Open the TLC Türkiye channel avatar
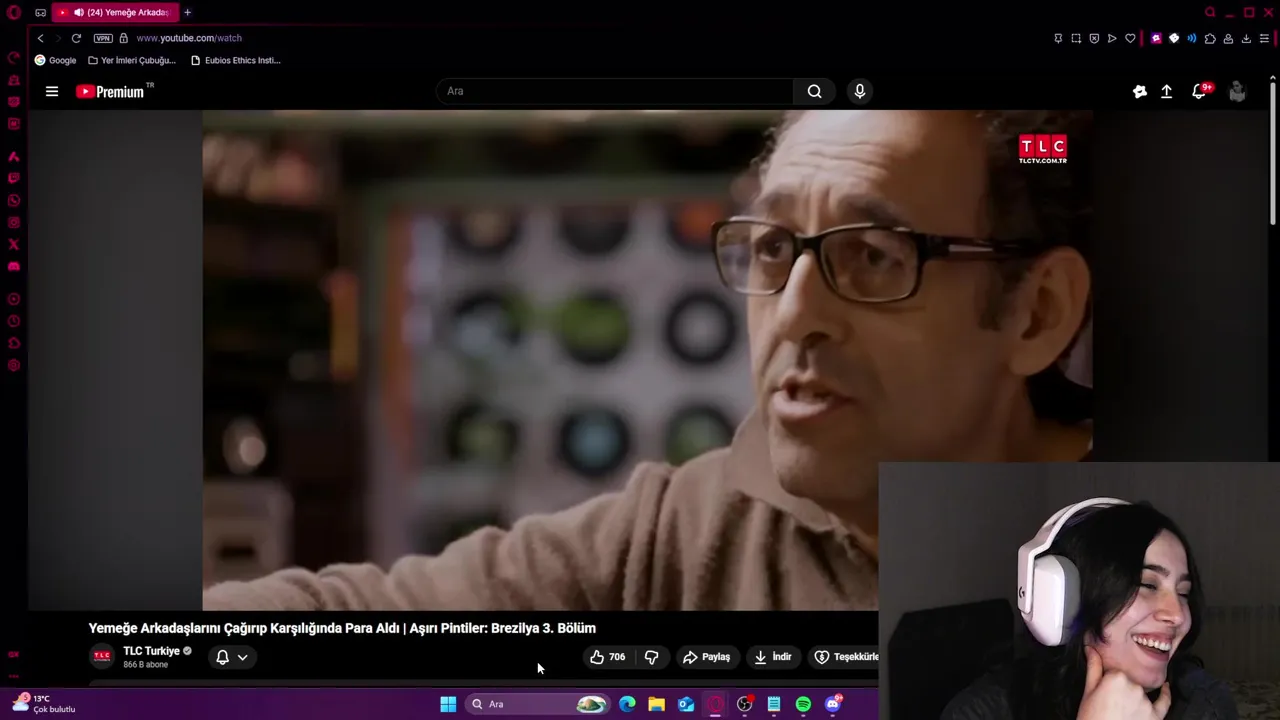 pyautogui.click(x=102, y=656)
